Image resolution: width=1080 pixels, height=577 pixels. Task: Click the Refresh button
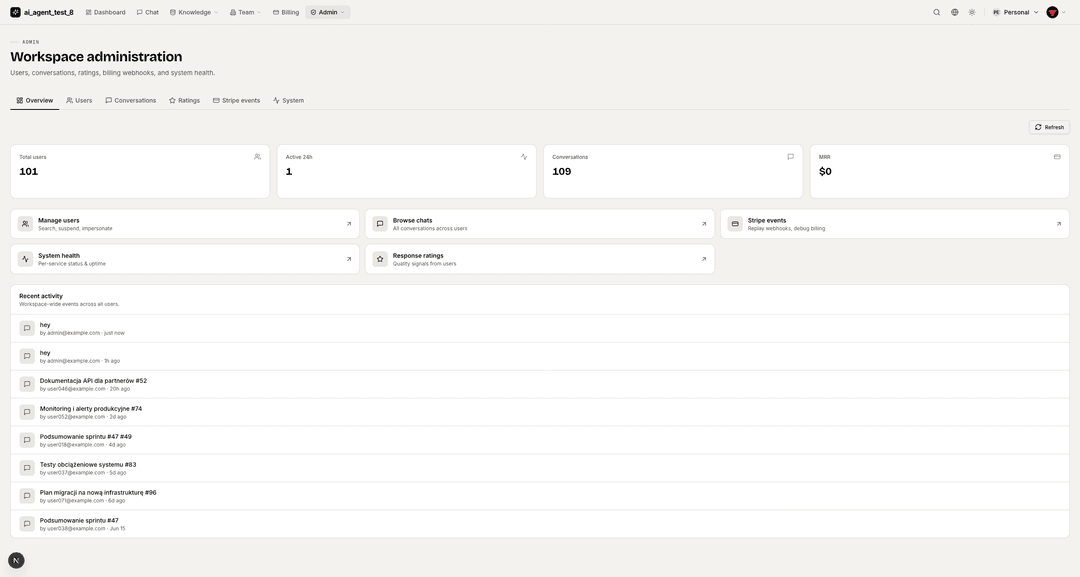tap(1049, 127)
